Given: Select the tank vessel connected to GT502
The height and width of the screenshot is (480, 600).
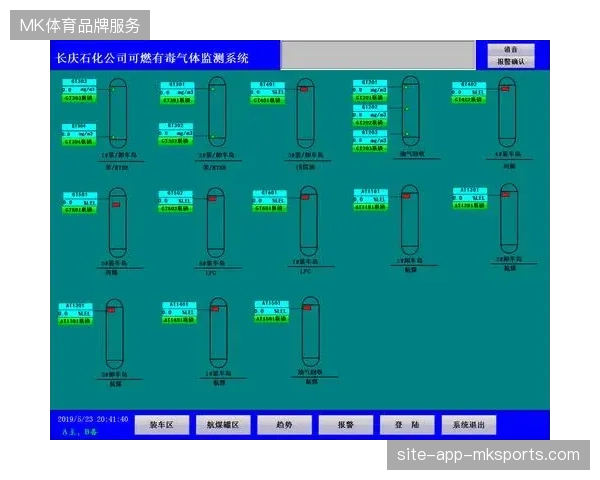Looking at the screenshot, I should (x=216, y=222).
